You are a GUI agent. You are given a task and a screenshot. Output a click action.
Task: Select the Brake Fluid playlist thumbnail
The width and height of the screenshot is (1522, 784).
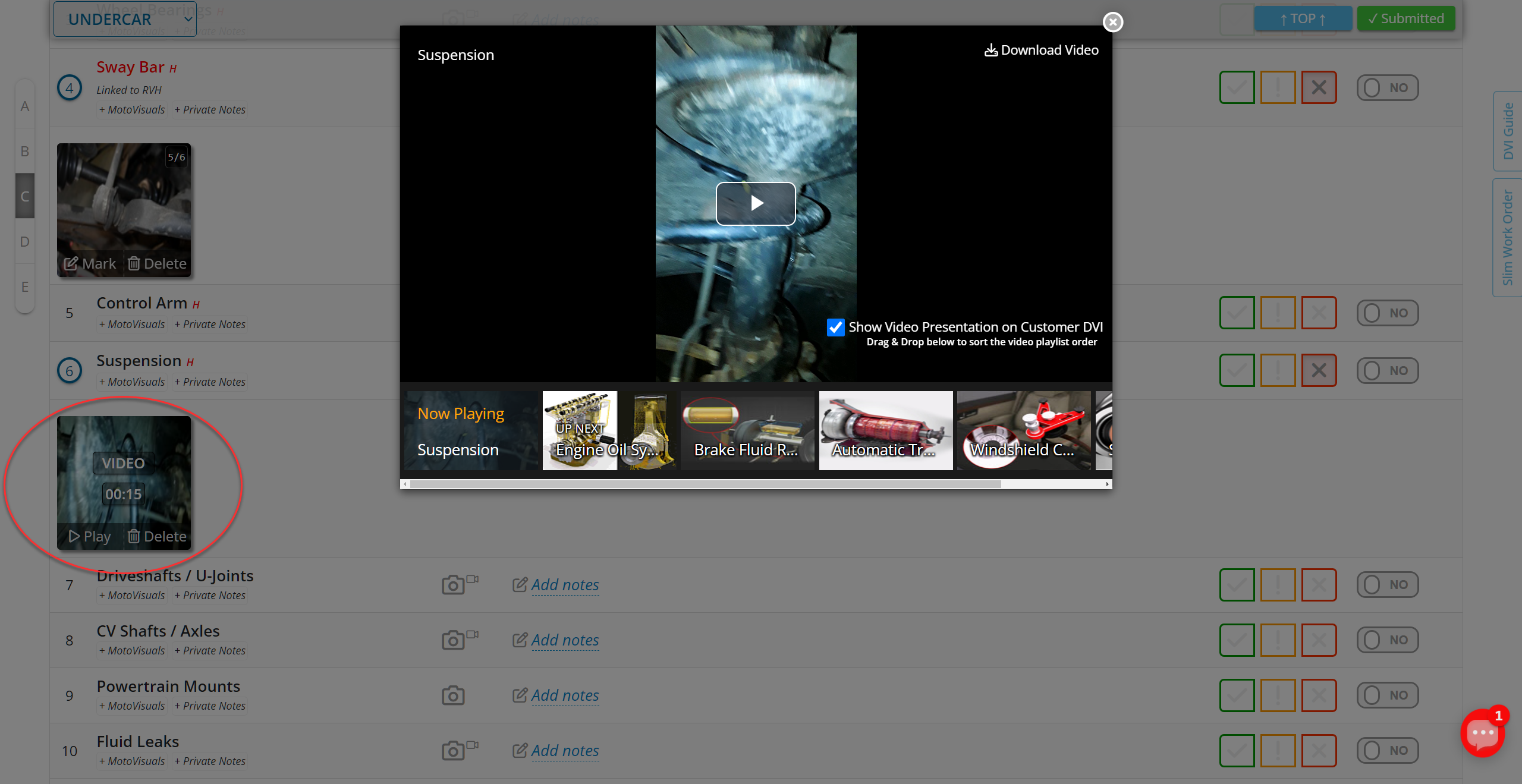(747, 431)
